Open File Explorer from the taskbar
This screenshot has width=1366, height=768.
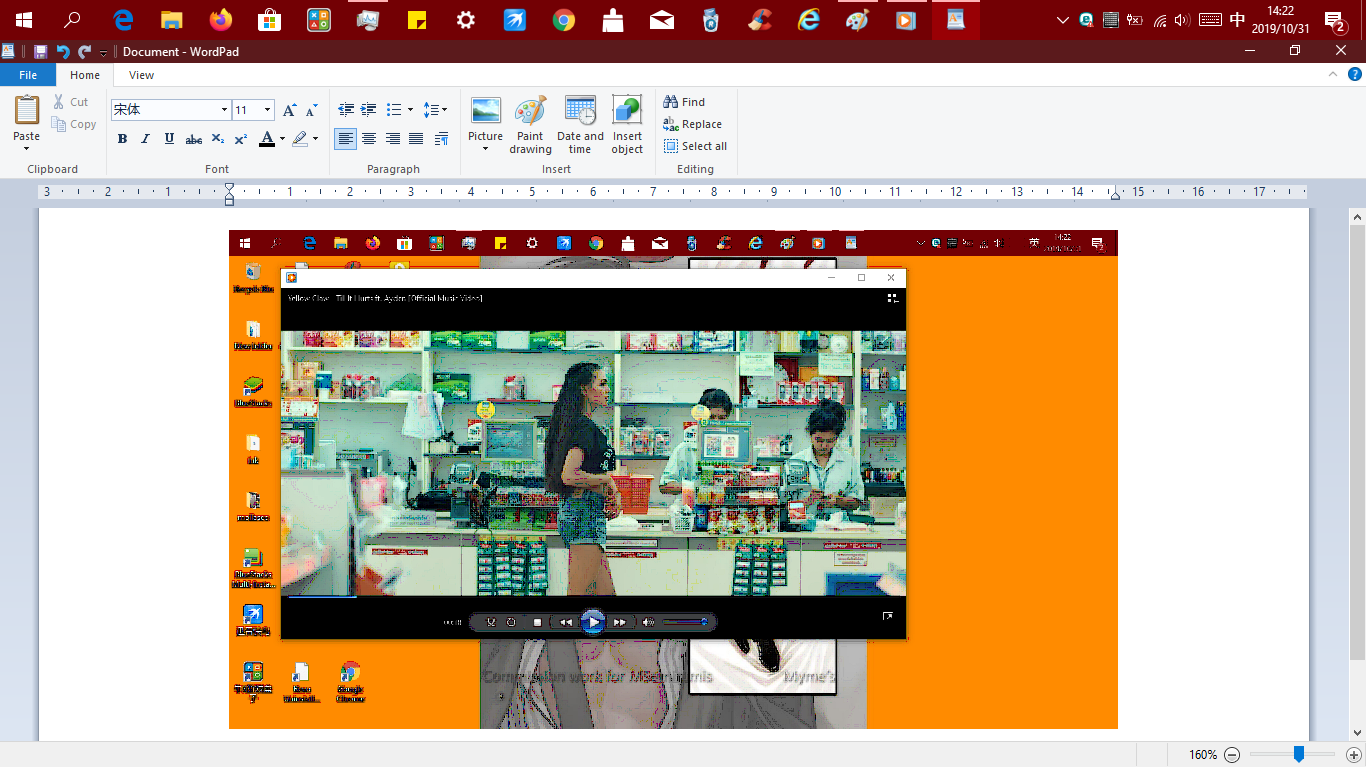pyautogui.click(x=171, y=20)
